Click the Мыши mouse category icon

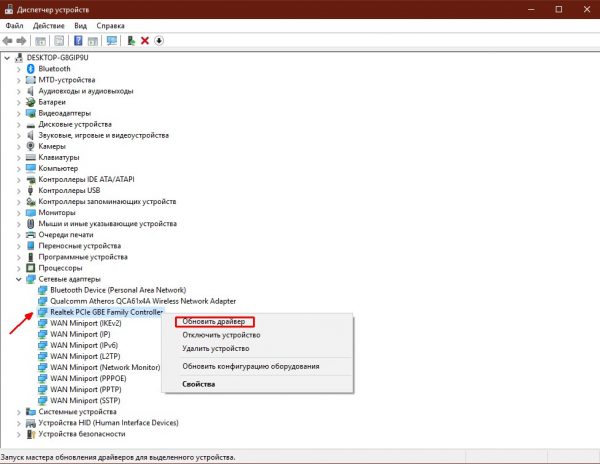pyautogui.click(x=31, y=224)
